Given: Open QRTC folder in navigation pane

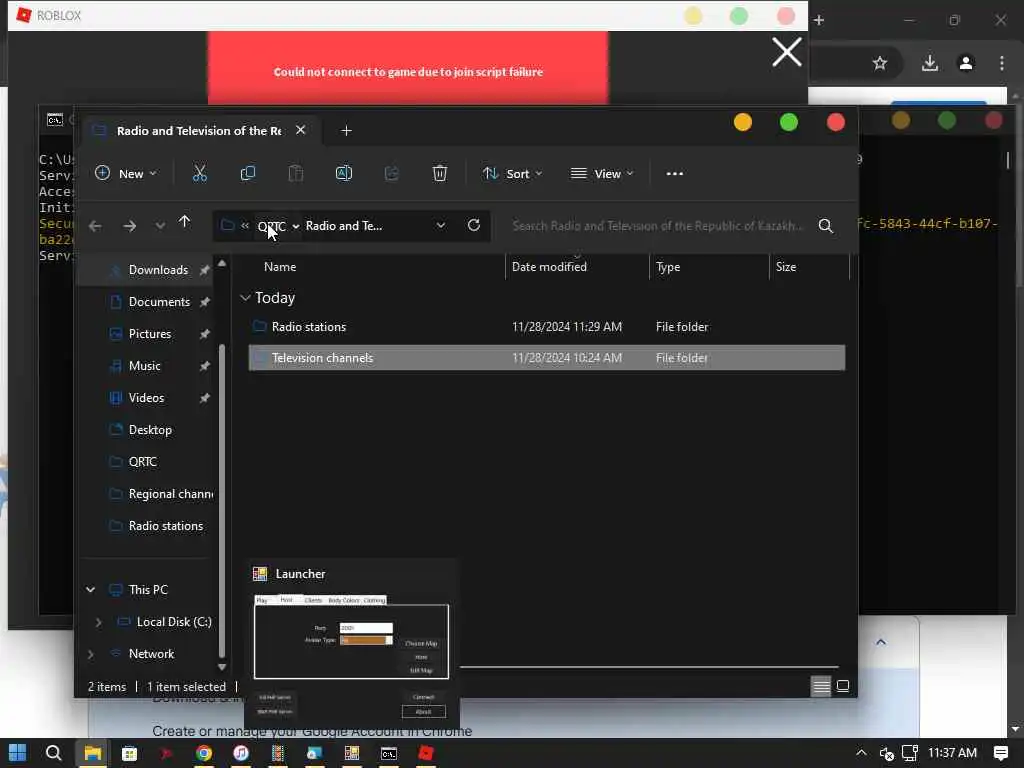Looking at the screenshot, I should click(142, 462).
